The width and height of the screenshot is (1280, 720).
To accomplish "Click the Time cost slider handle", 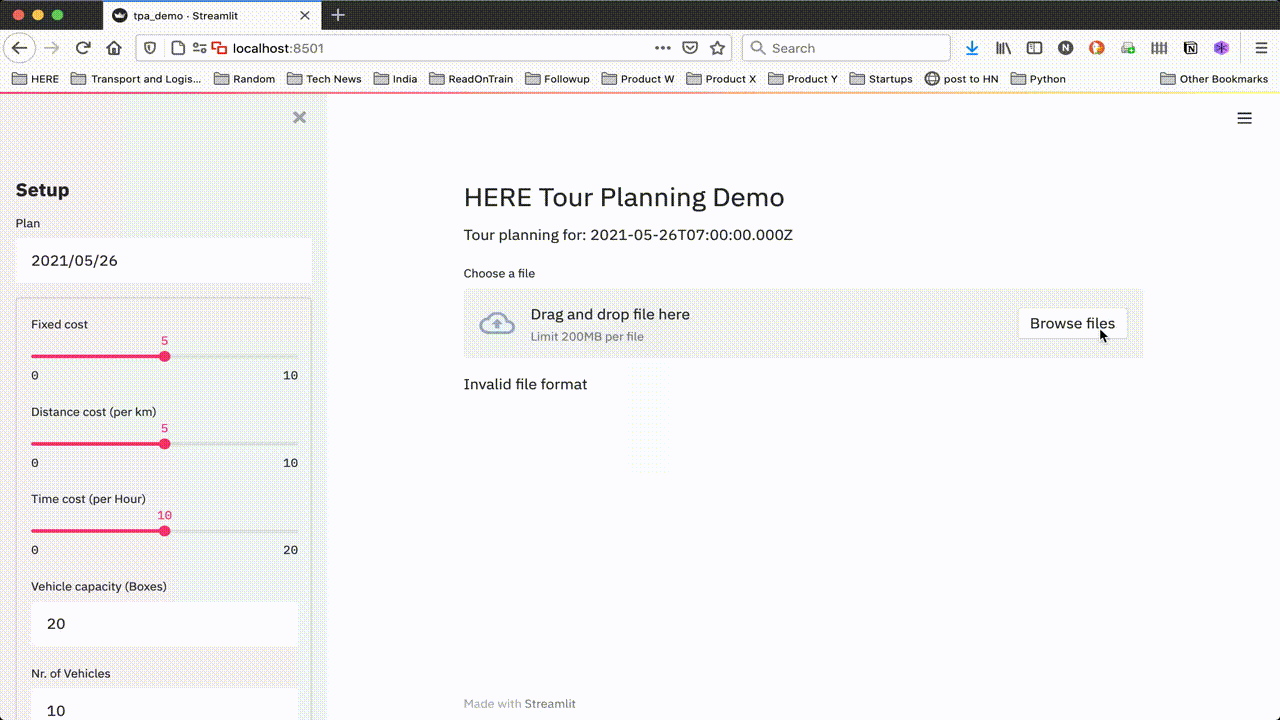I will click(x=165, y=531).
